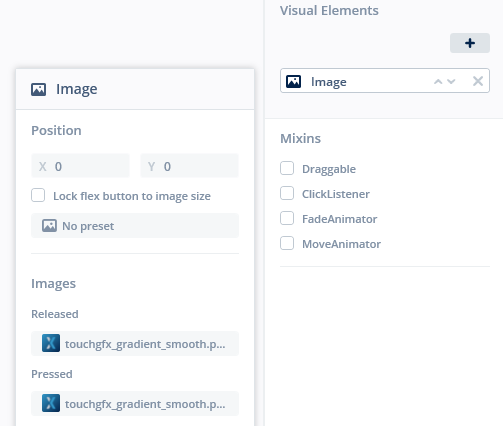Open the Released image selector dropdown
Image resolution: width=503 pixels, height=426 pixels.
[135, 343]
